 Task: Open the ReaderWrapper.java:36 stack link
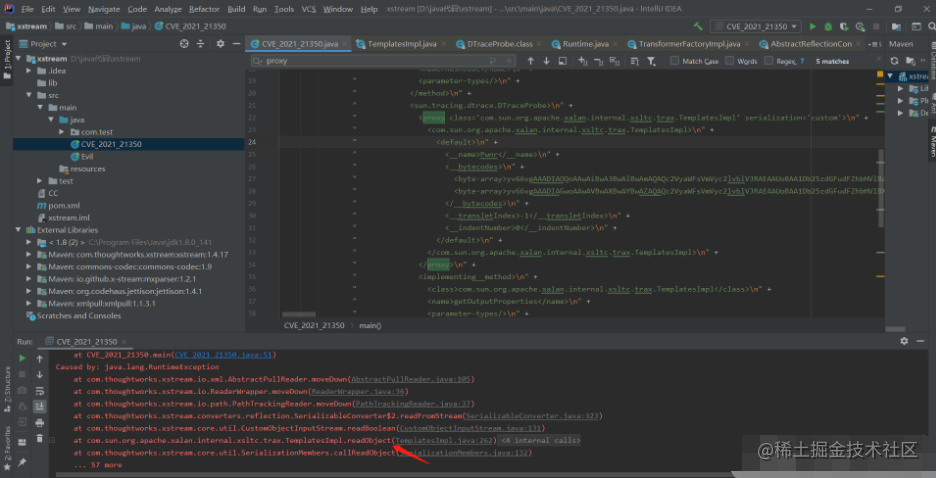pos(358,391)
